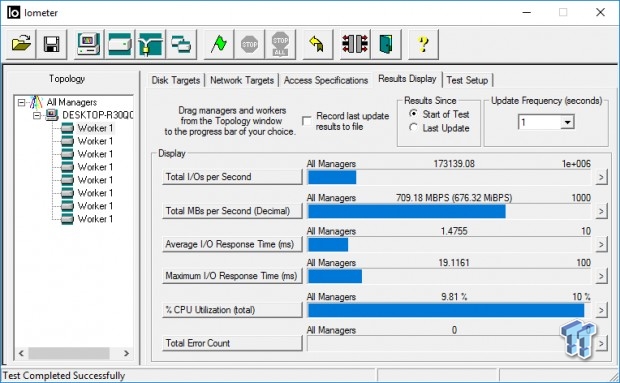Select Last Update radio button
The width and height of the screenshot is (620, 383).
coord(414,128)
